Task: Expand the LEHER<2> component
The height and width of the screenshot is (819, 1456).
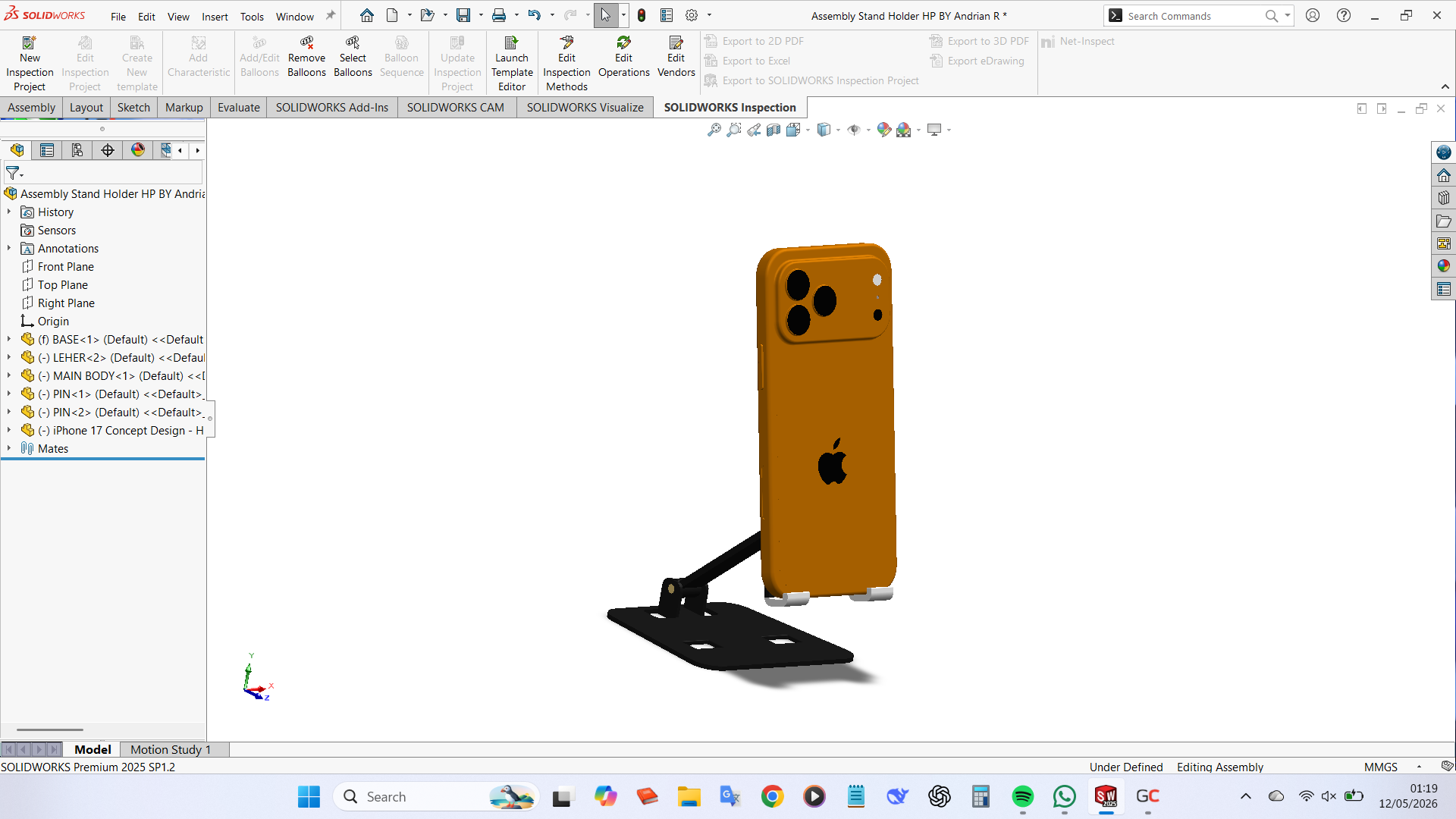Action: point(9,358)
